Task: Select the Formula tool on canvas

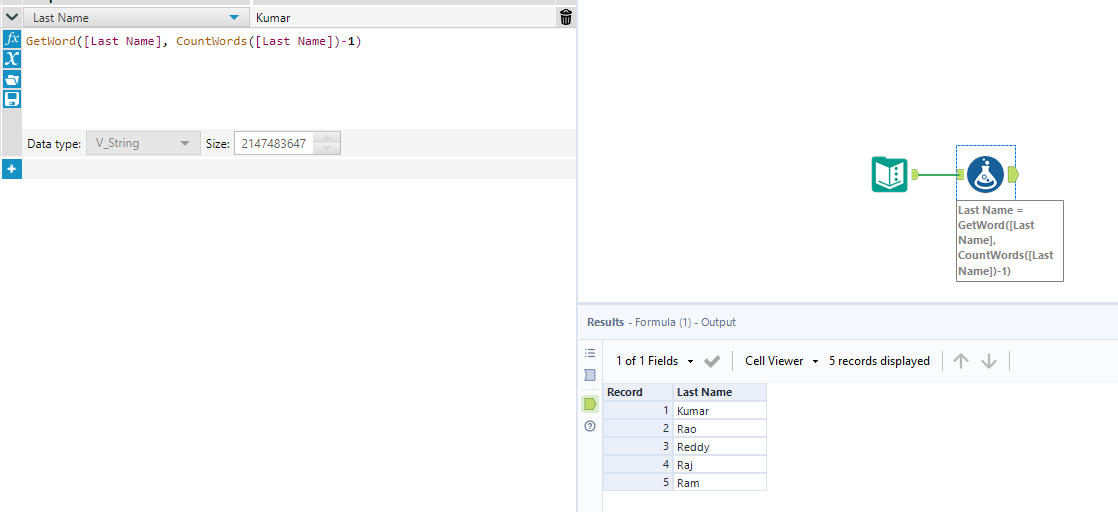Action: pyautogui.click(x=985, y=175)
